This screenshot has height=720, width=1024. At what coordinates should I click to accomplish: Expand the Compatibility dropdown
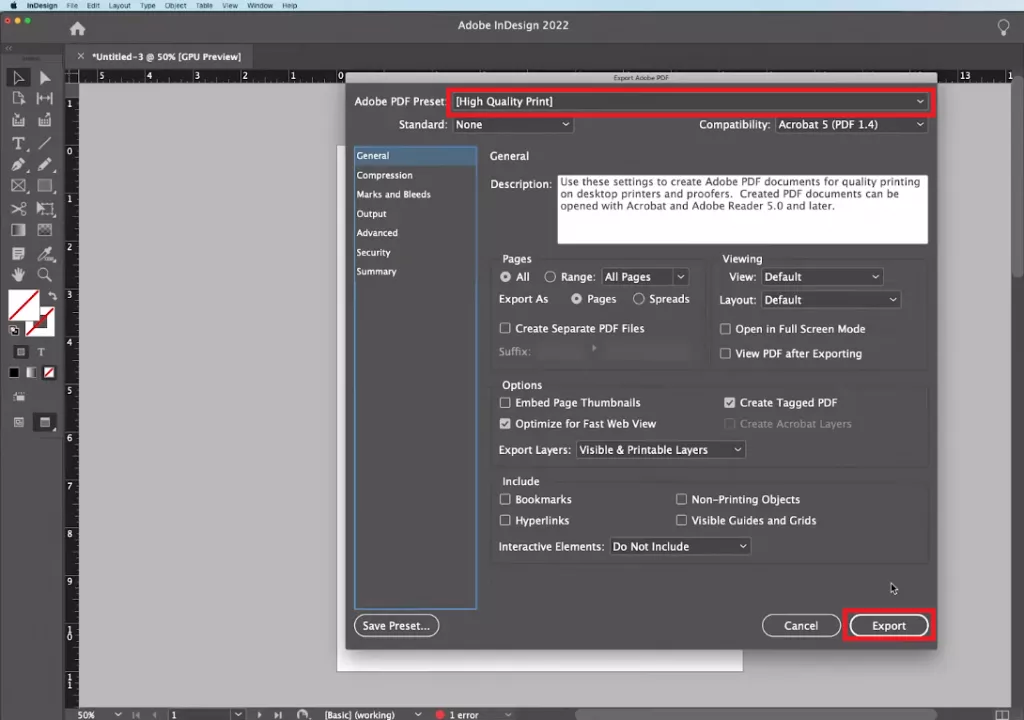851,125
